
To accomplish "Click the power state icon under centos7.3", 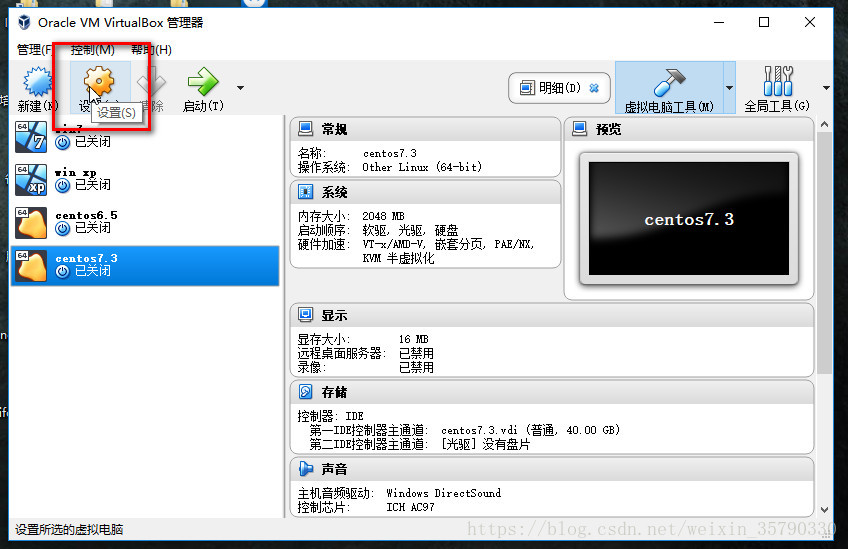I will (x=63, y=272).
